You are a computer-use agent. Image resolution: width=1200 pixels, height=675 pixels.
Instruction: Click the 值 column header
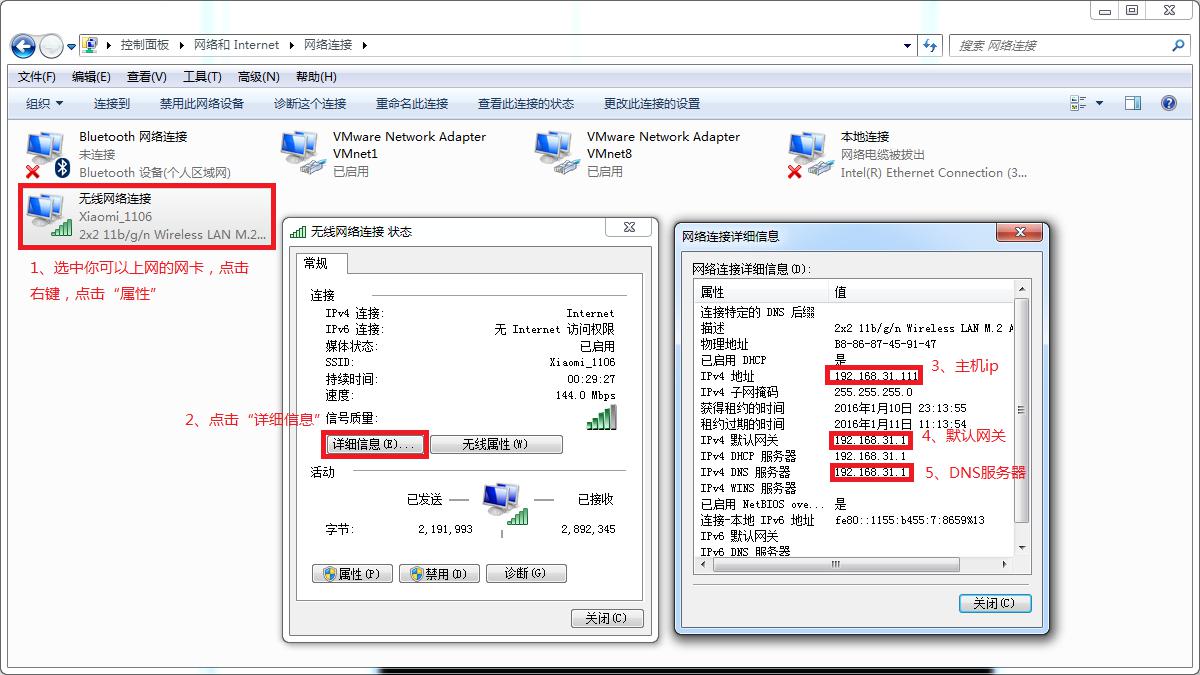point(921,292)
